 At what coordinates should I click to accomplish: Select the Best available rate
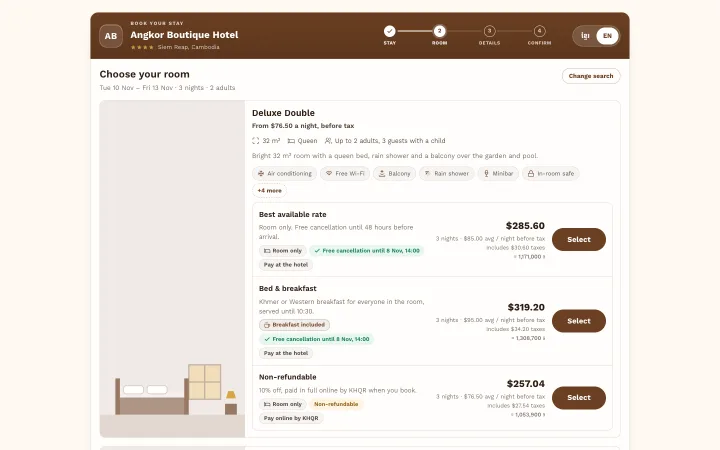tap(579, 240)
